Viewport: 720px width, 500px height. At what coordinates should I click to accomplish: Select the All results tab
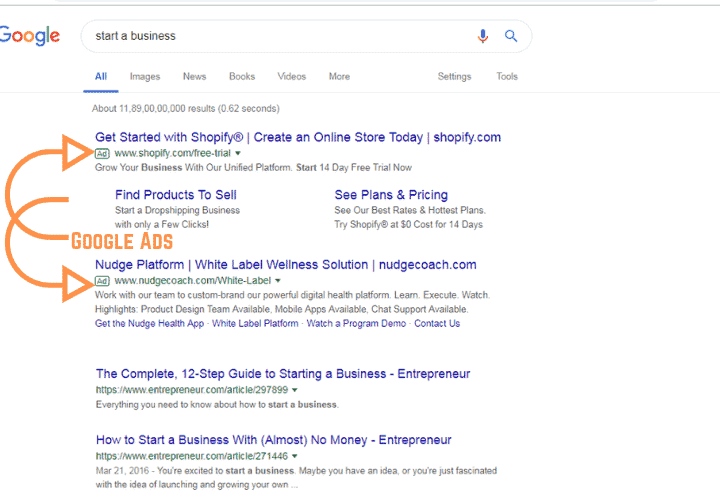[x=101, y=77]
